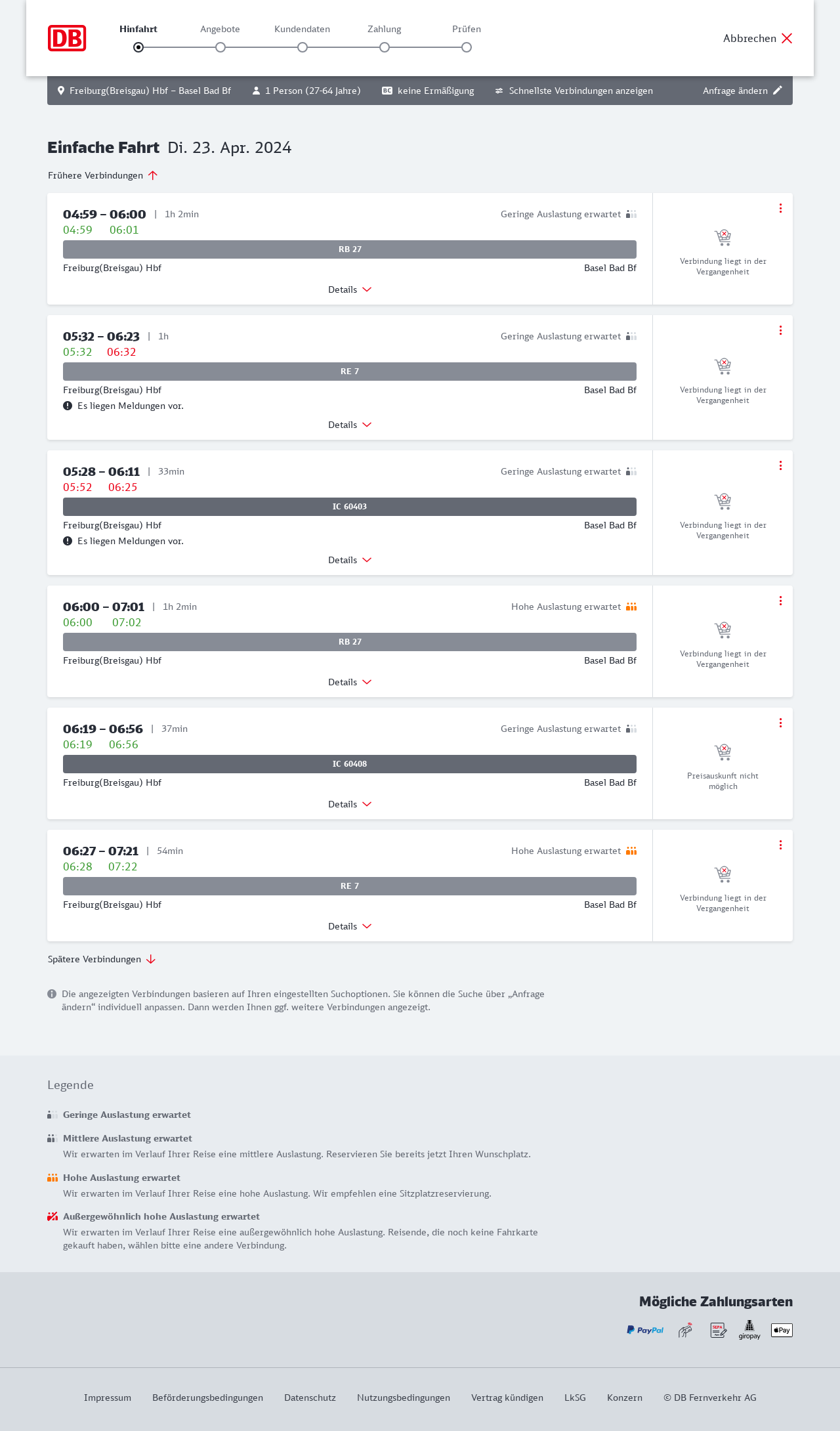Click warning icon on the RE 7 05:32 connection
Image resolution: width=840 pixels, height=1431 pixels.
(x=68, y=406)
